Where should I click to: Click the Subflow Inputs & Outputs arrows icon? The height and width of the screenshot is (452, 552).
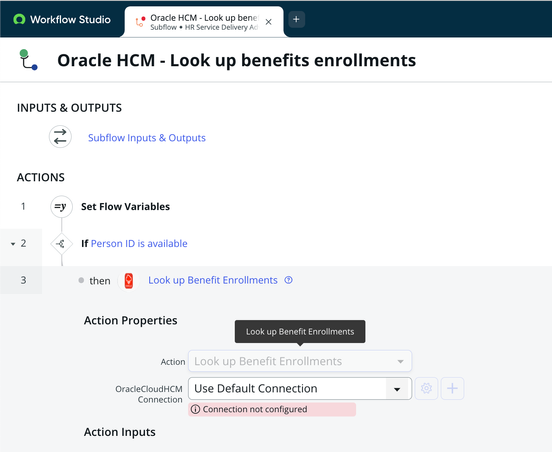tap(60, 137)
